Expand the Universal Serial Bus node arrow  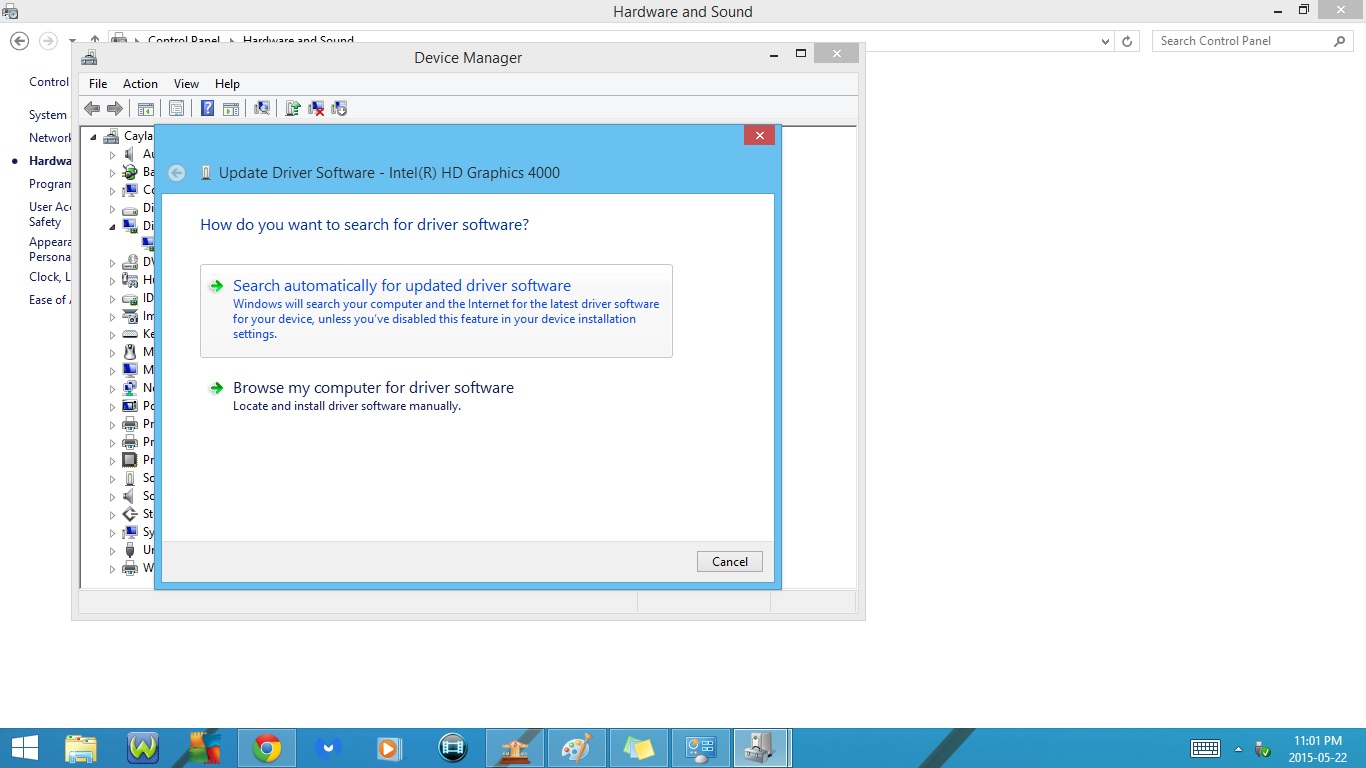pyautogui.click(x=113, y=551)
